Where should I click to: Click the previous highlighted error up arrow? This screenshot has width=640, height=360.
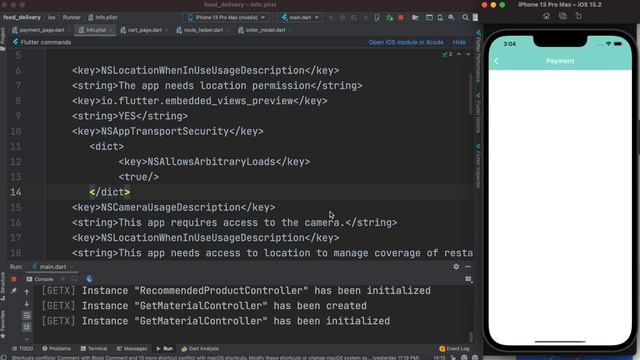459,54
